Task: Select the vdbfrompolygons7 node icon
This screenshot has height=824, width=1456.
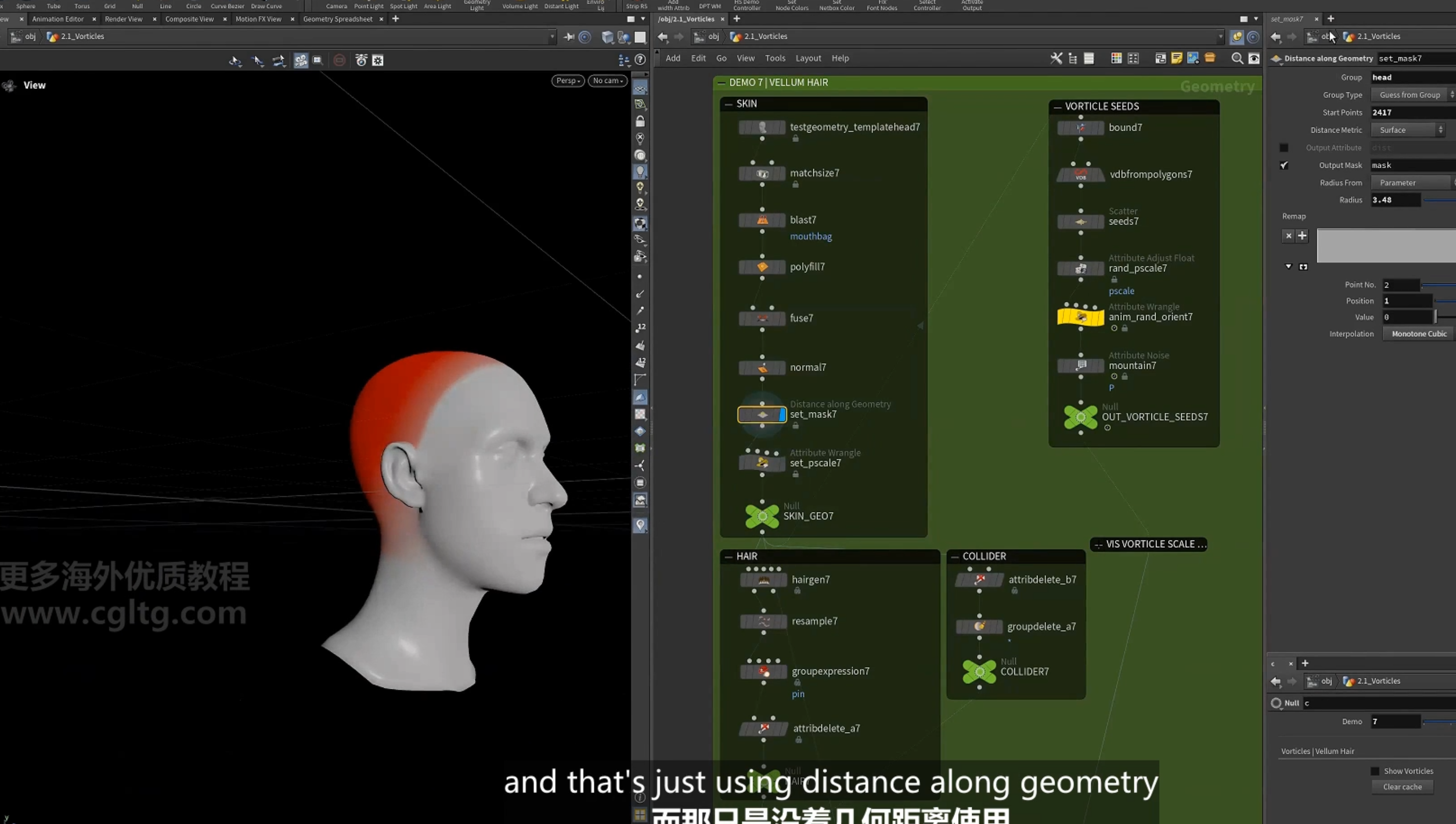Action: (x=1080, y=174)
